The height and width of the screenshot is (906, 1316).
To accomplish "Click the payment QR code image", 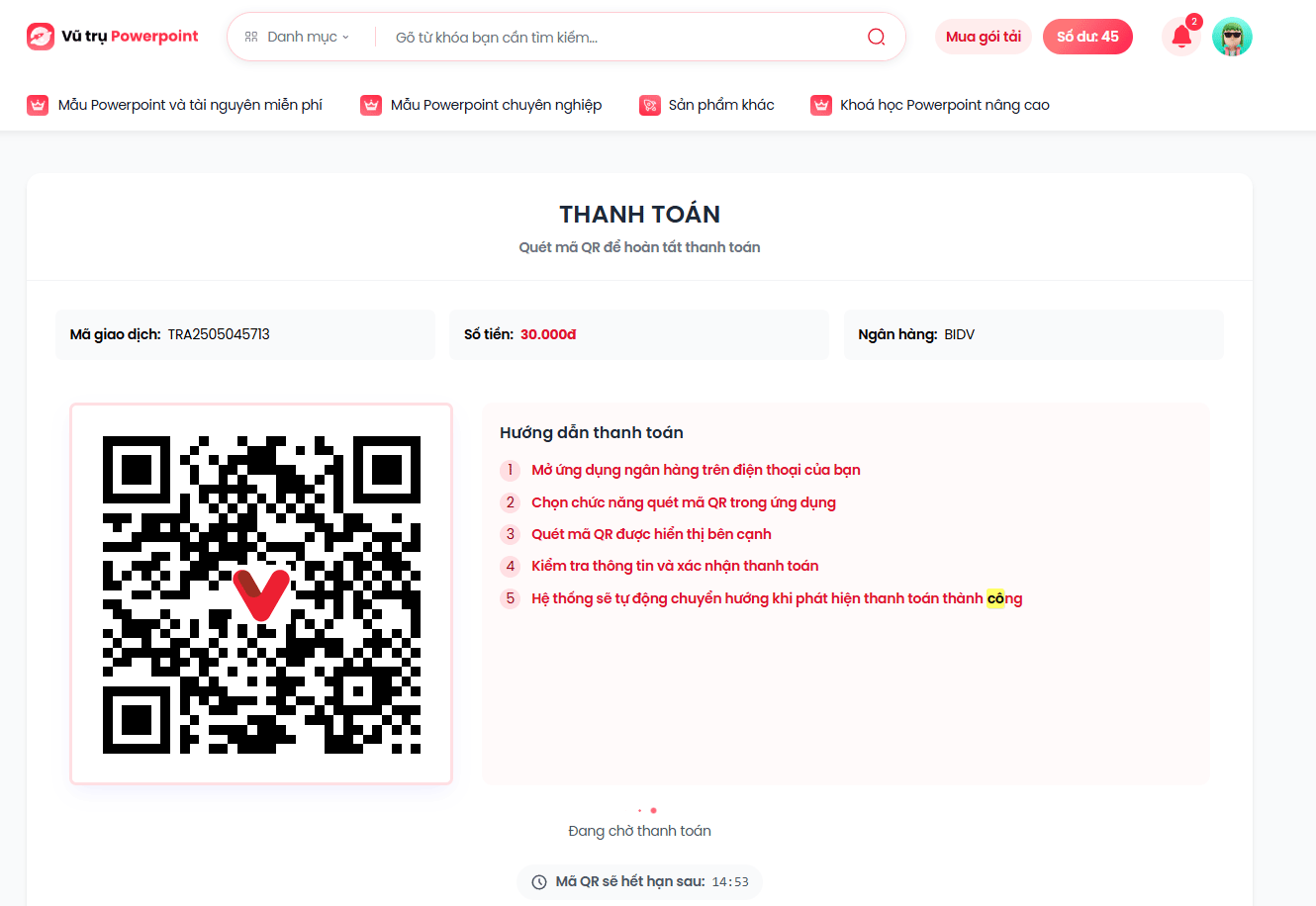I will click(261, 593).
